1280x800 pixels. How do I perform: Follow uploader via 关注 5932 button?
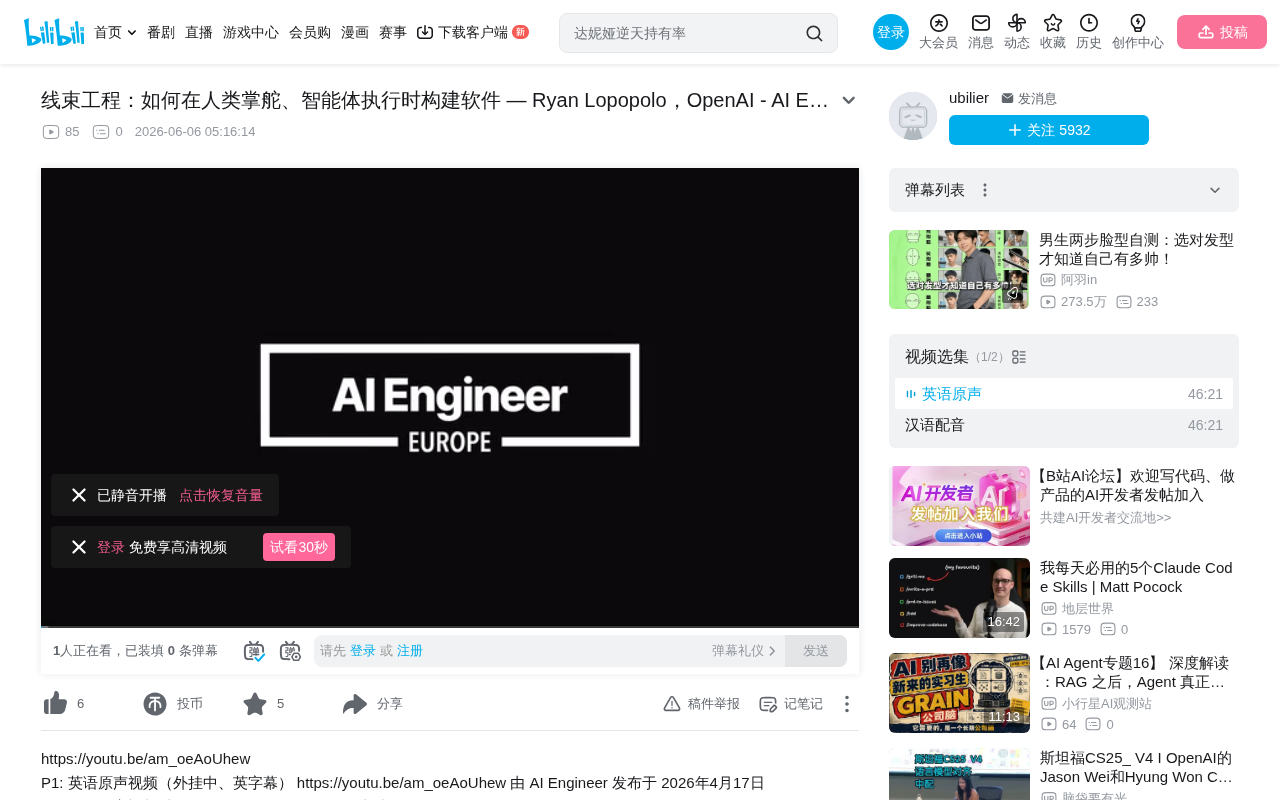click(x=1049, y=130)
